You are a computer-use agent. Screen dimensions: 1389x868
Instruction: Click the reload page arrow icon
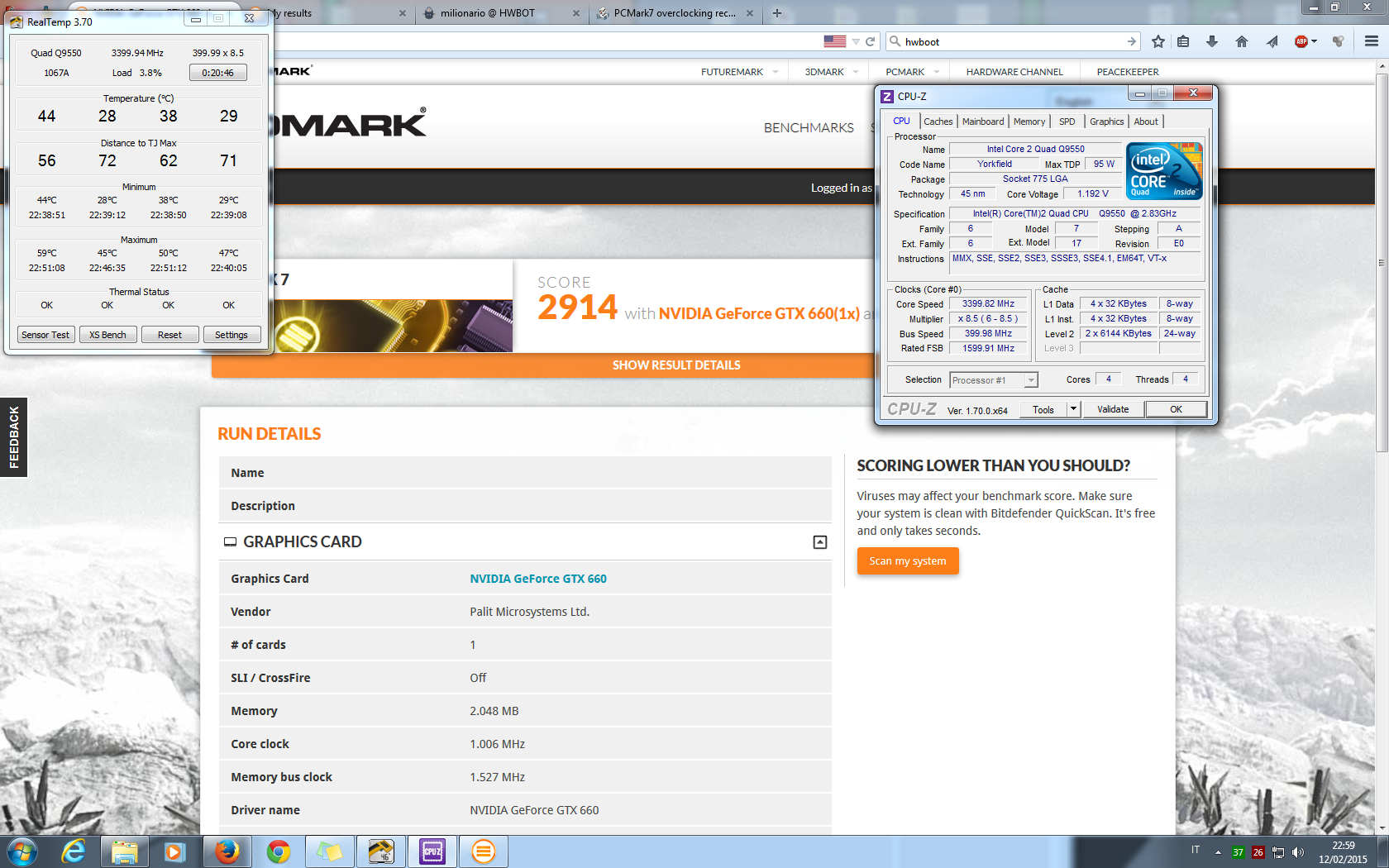(870, 41)
